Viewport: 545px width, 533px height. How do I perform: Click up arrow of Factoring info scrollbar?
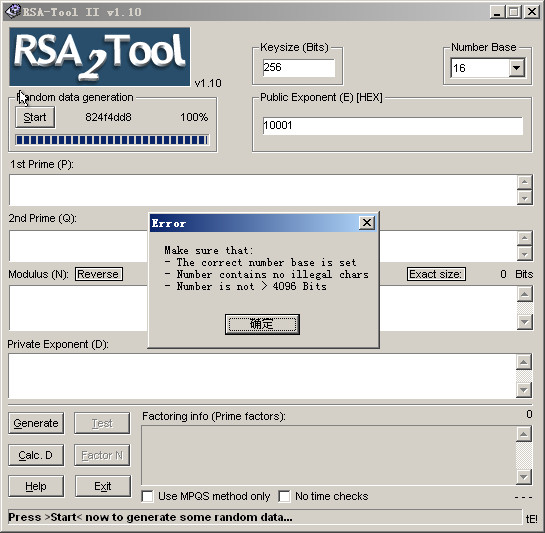pyautogui.click(x=524, y=434)
